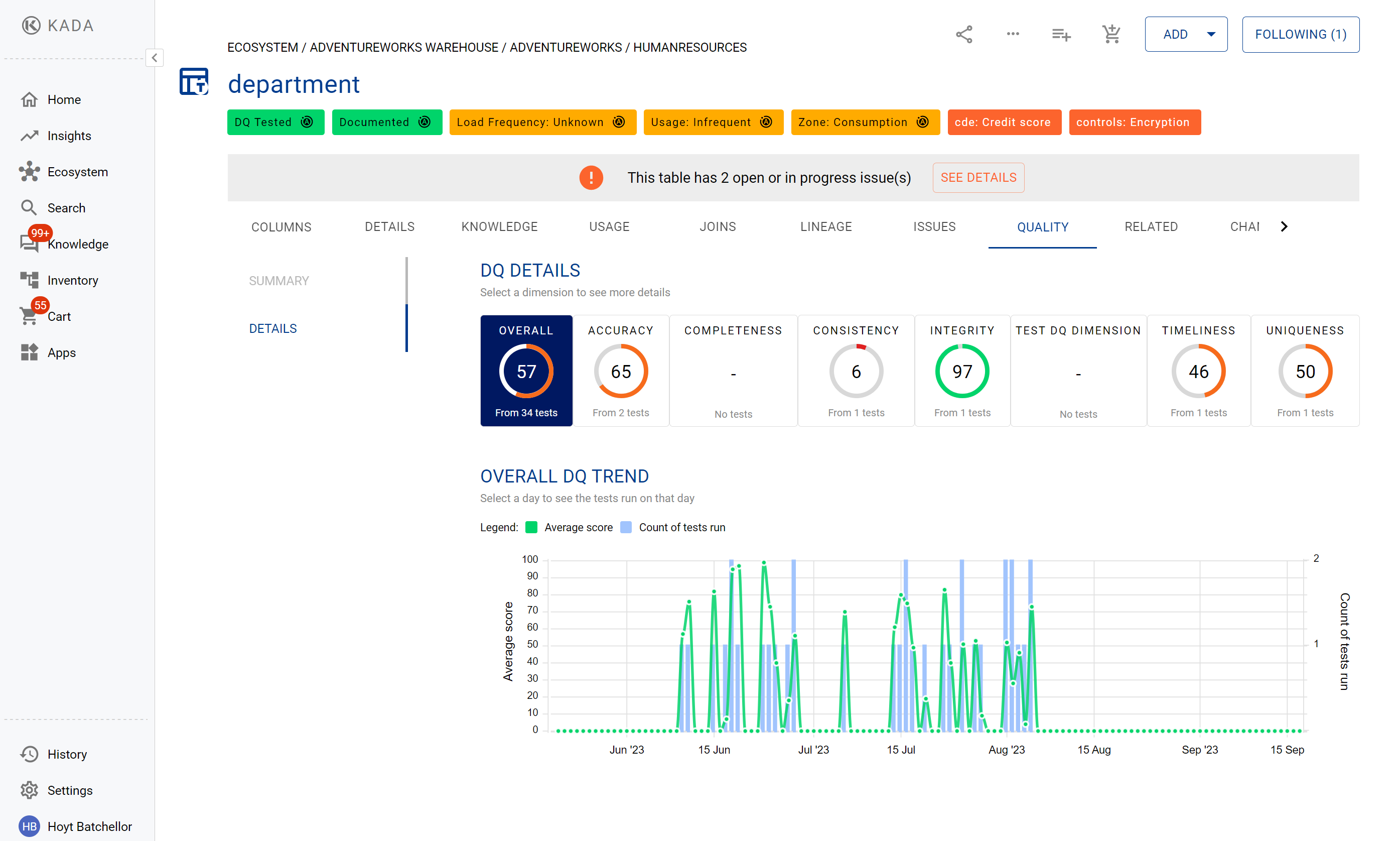The image size is (1400, 841).
Task: Select the Integrity dimension card
Action: [961, 371]
